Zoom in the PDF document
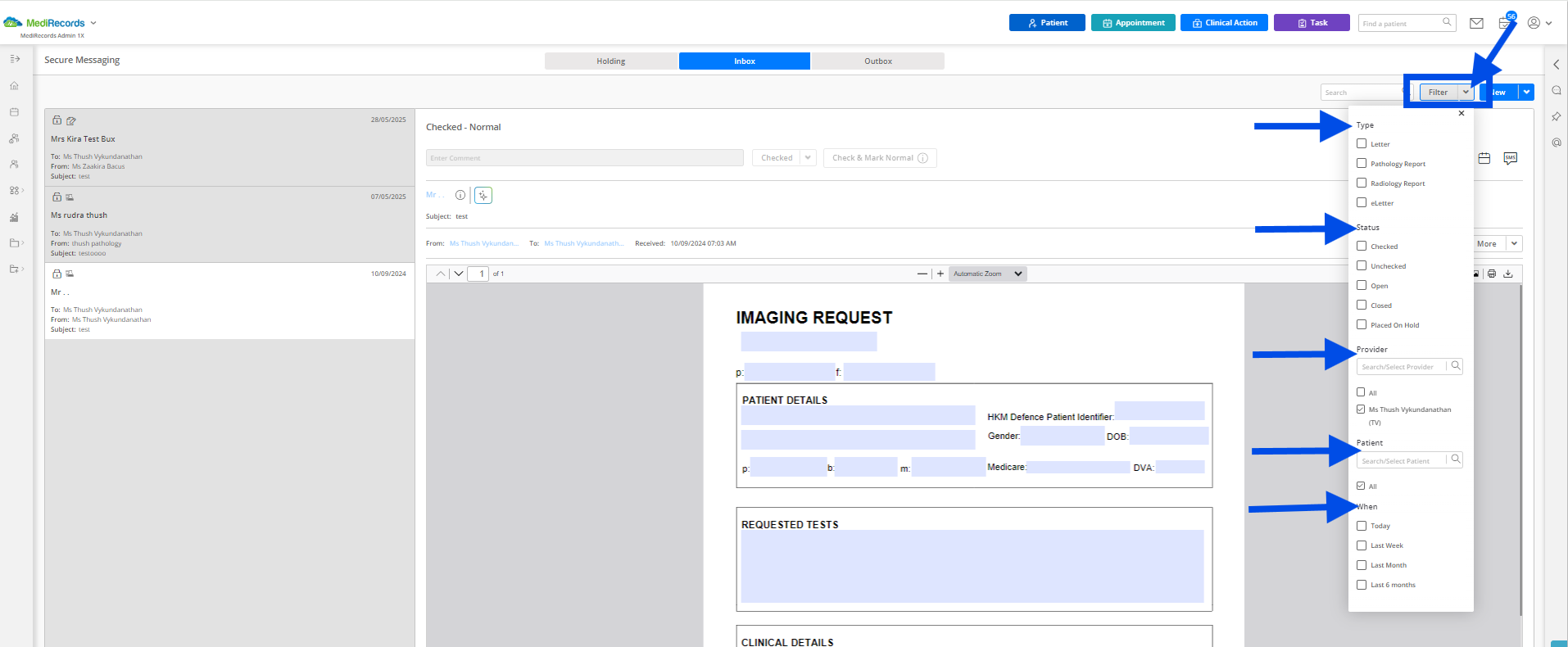1568x647 pixels. [x=940, y=274]
